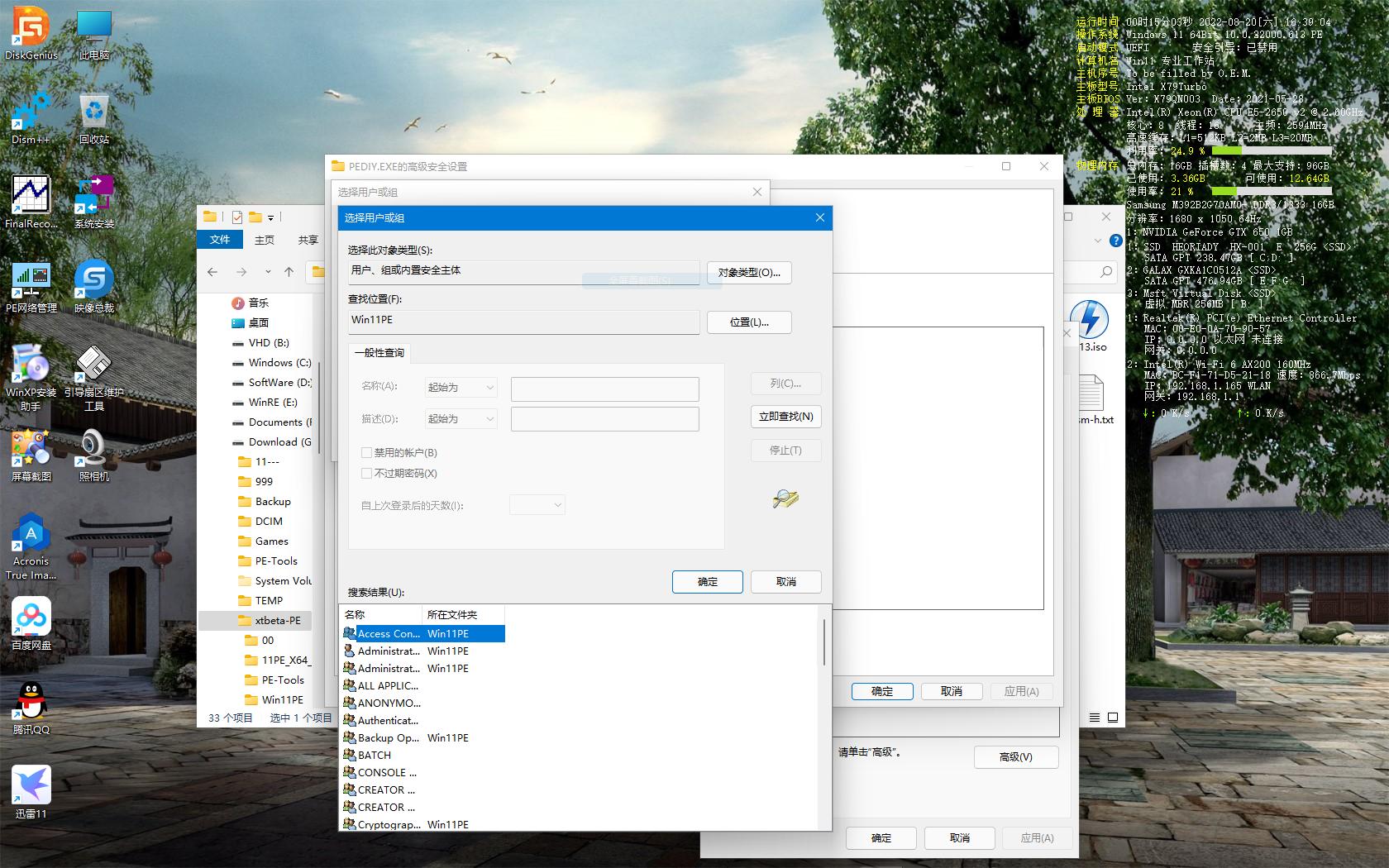Screen dimensions: 1389x868
Task: Click the 所在文件夹 column header
Action: coord(463,614)
